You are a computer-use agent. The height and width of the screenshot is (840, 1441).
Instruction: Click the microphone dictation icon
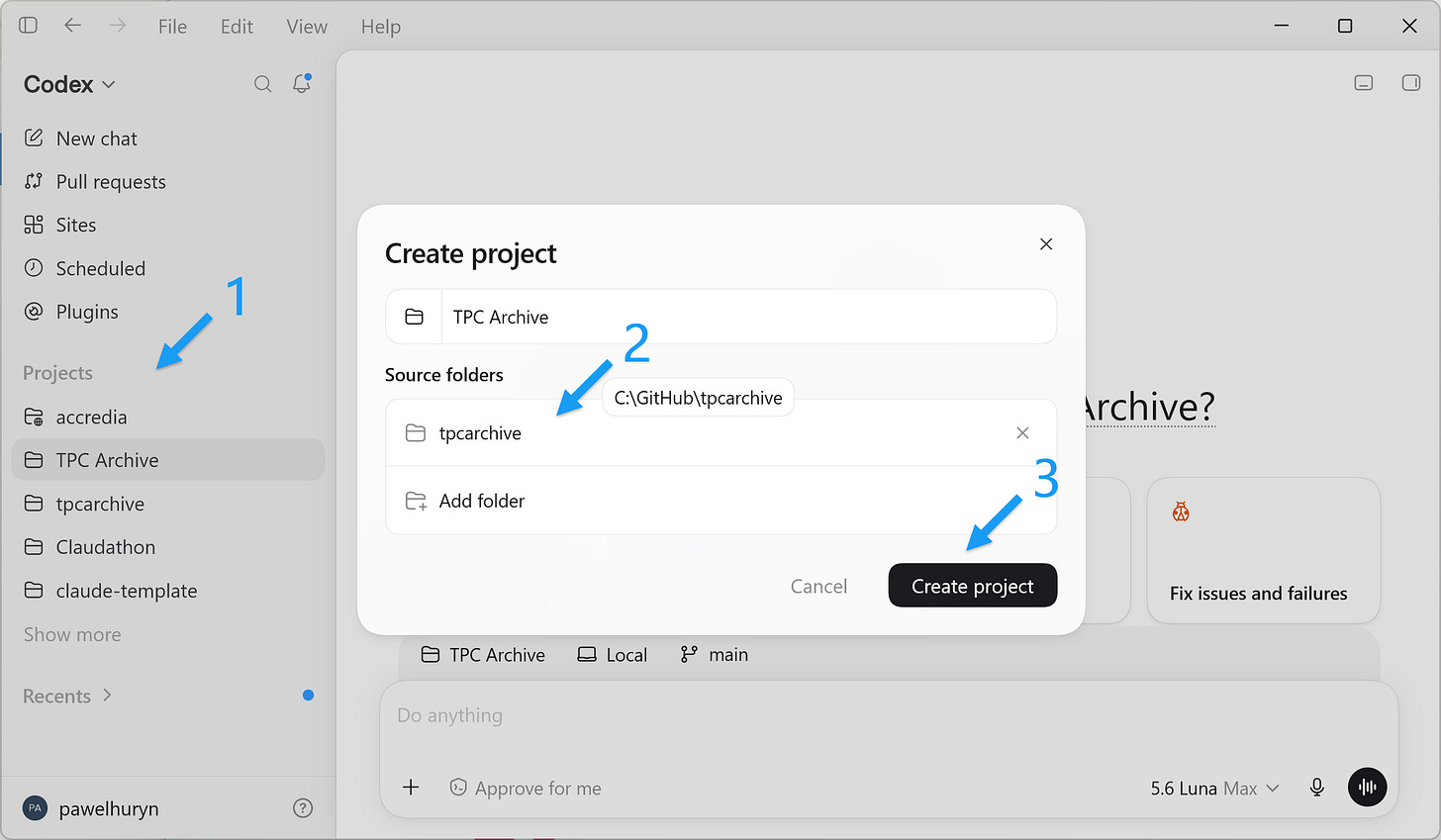tap(1317, 788)
